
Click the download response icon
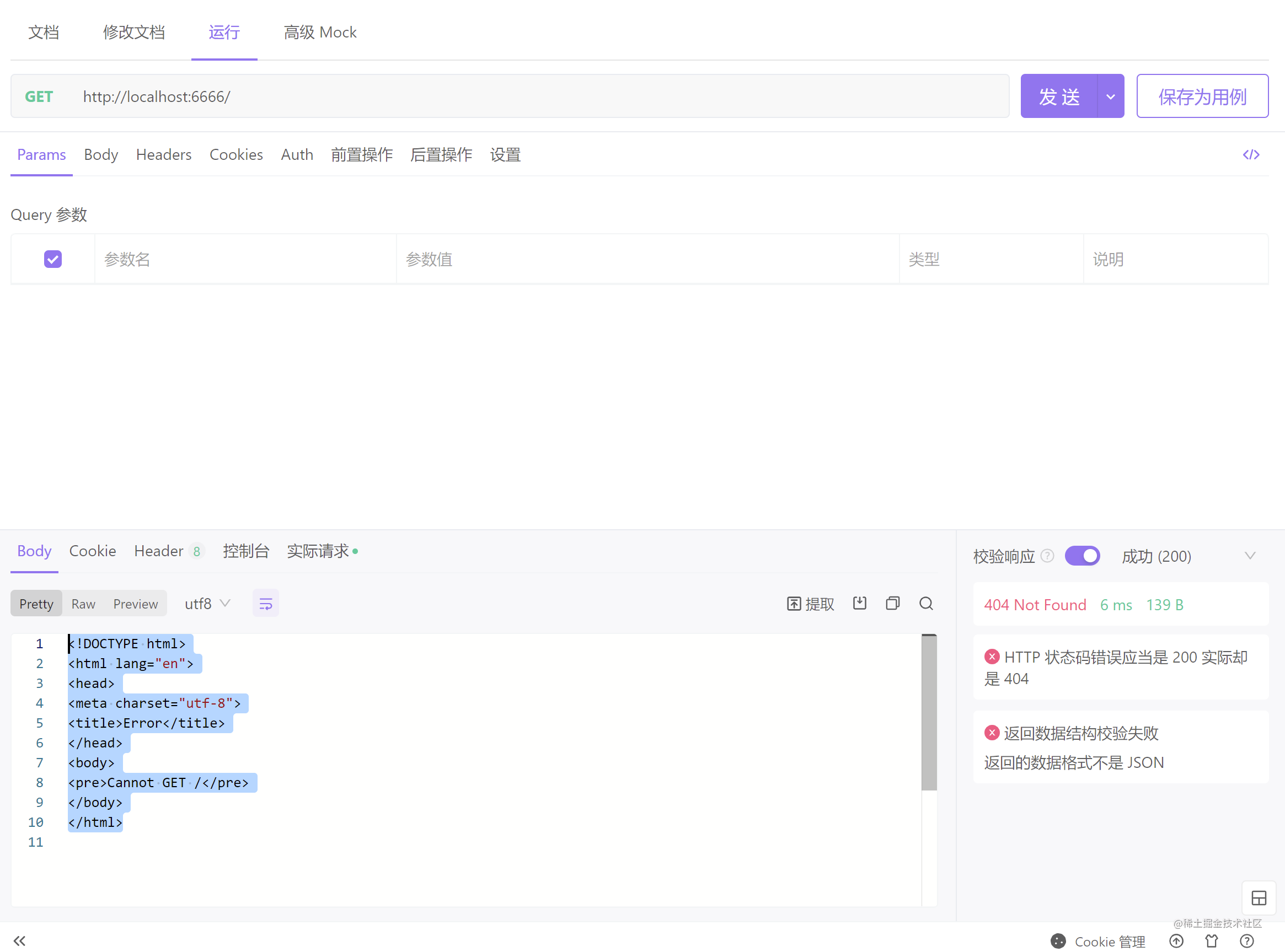[x=859, y=604]
